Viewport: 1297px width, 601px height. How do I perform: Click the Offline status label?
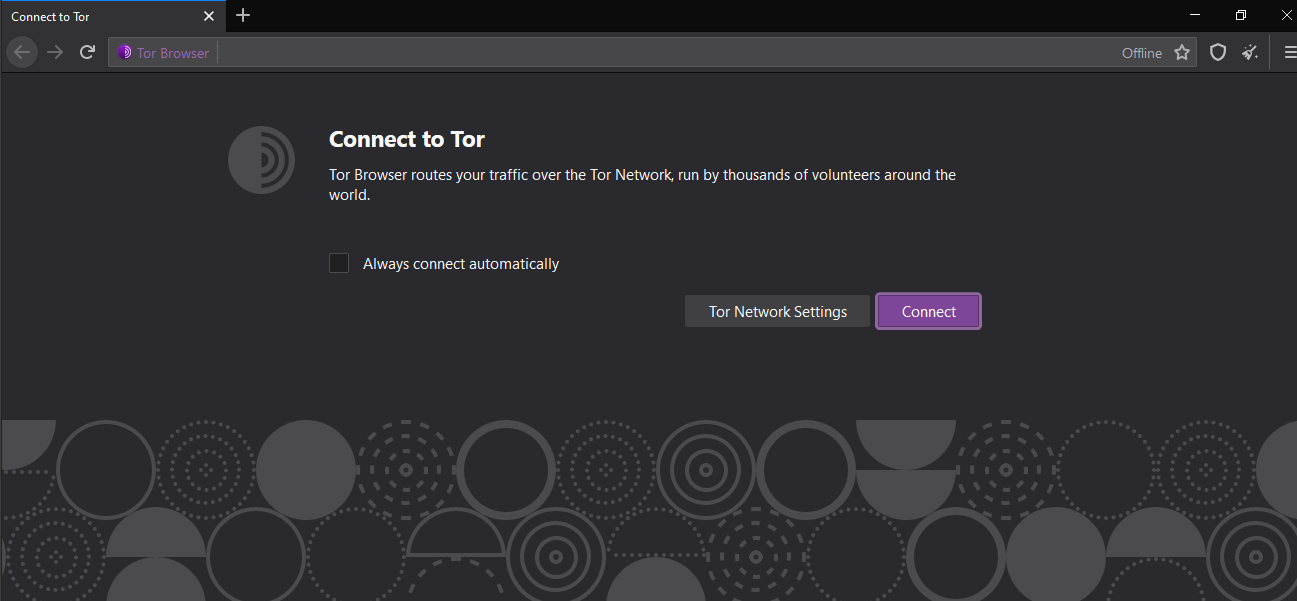click(1141, 53)
